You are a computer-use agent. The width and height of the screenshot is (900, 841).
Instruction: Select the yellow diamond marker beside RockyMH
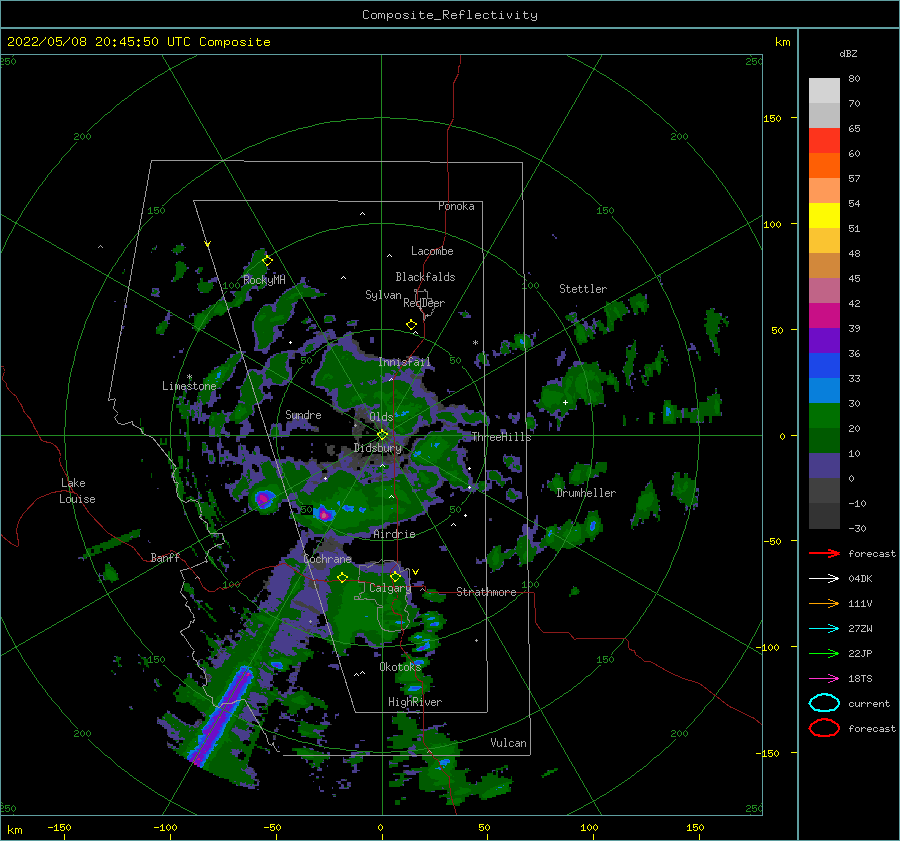tap(267, 261)
